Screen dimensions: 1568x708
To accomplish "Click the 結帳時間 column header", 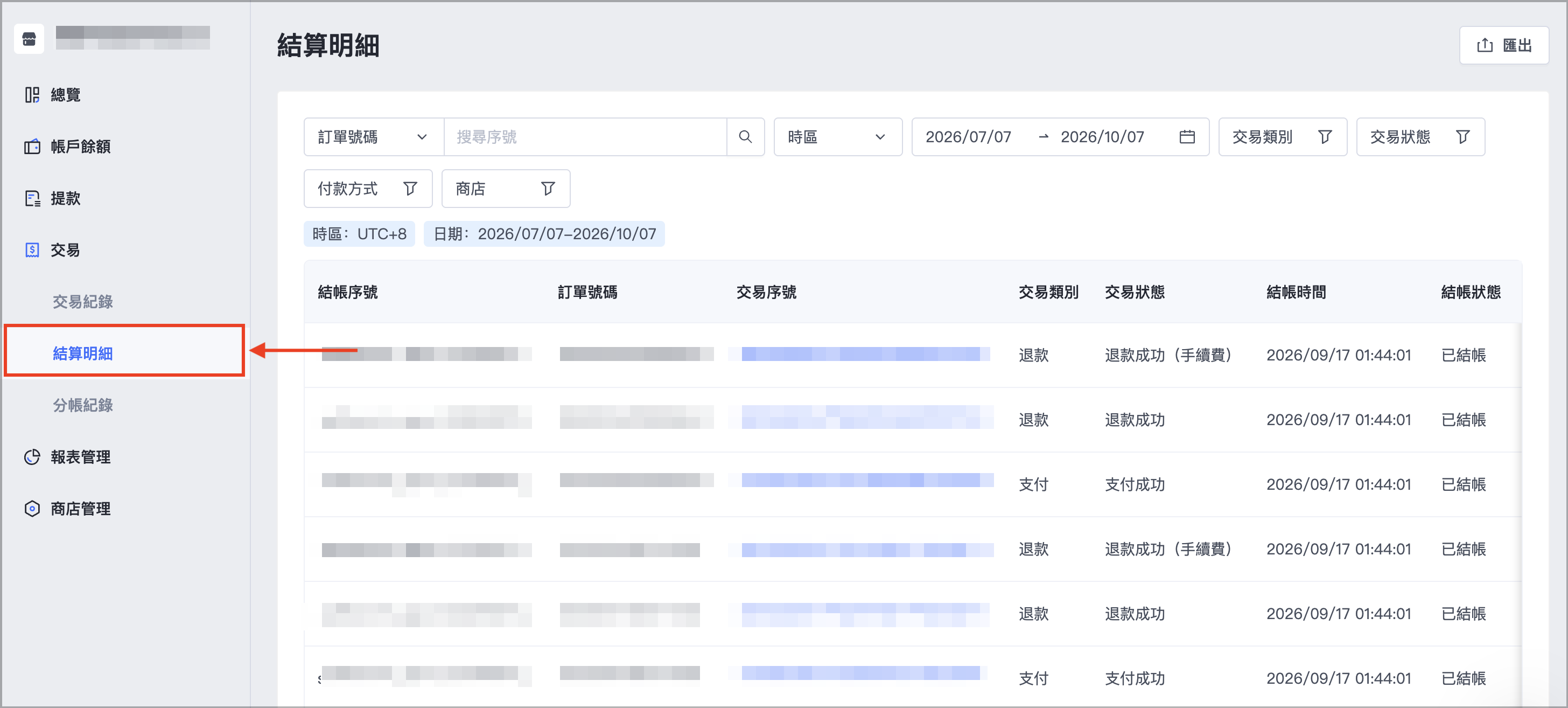I will (1296, 293).
